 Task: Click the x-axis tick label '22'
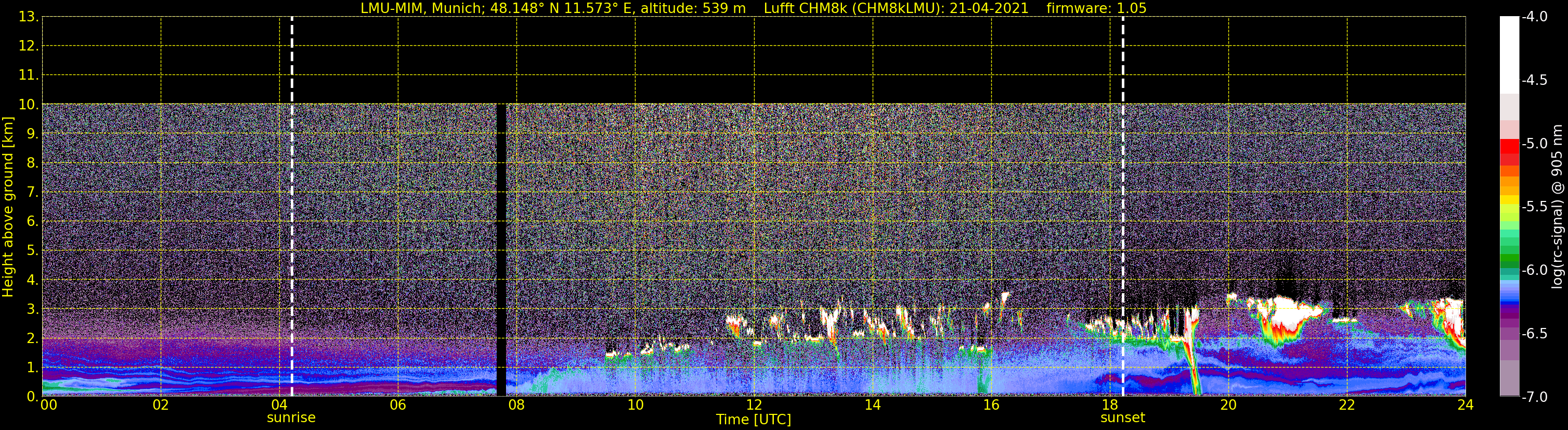click(x=1347, y=405)
